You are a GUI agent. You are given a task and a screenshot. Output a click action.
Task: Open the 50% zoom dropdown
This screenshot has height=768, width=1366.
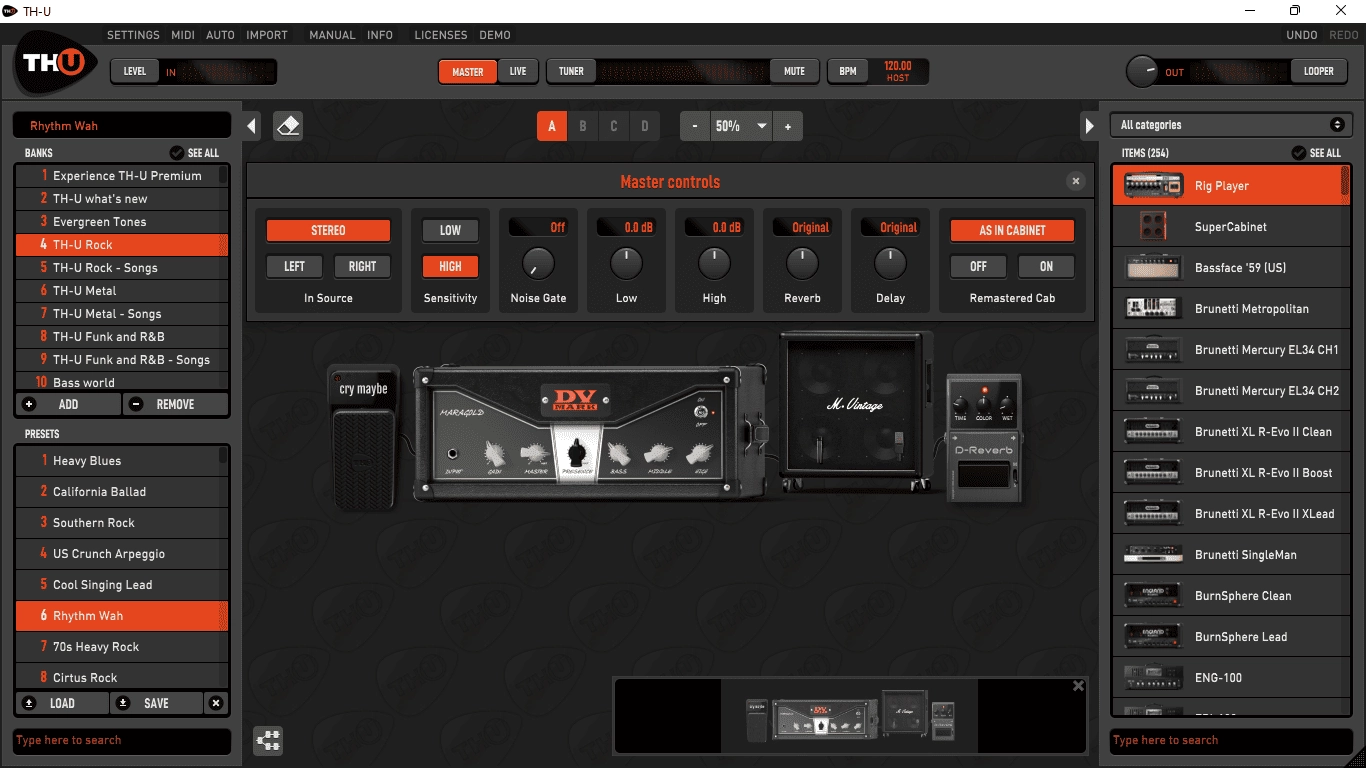[740, 126]
